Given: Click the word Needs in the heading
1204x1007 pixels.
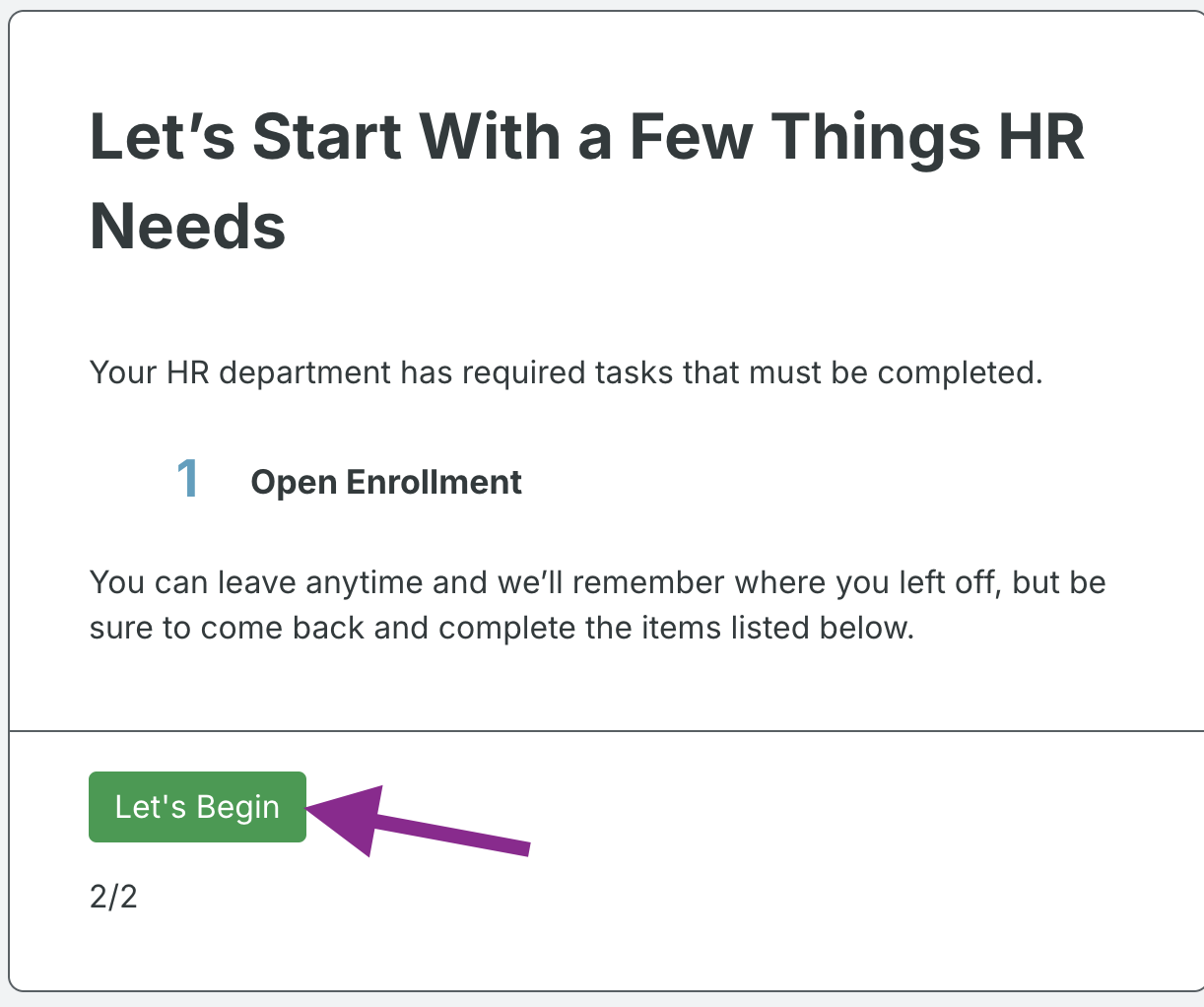Looking at the screenshot, I should [x=186, y=229].
